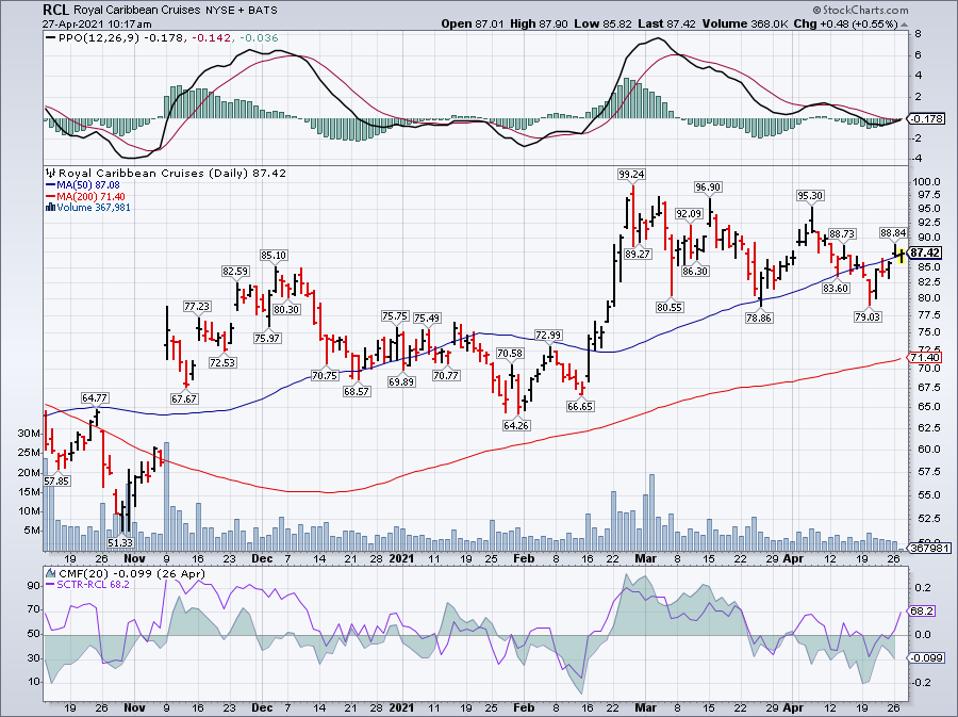Click the -0.178 tag on PPO right axis

(928, 119)
